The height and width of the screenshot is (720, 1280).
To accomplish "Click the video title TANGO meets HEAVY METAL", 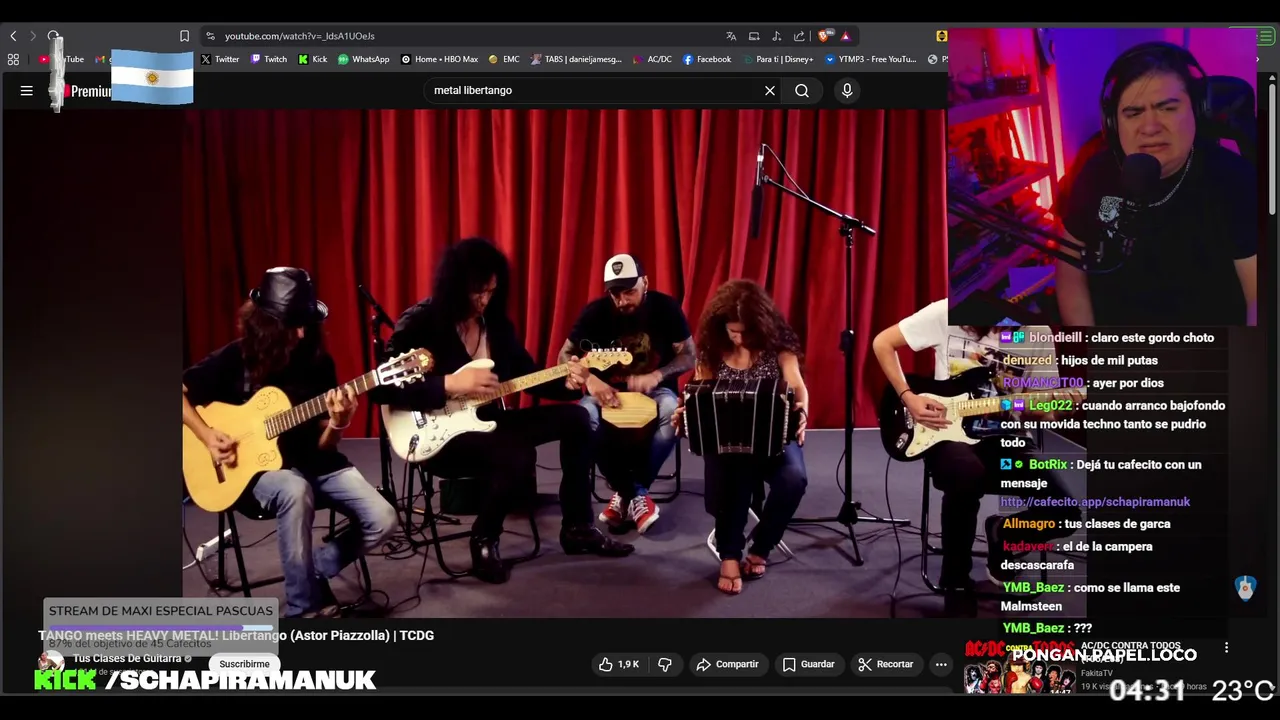I will click(236, 635).
